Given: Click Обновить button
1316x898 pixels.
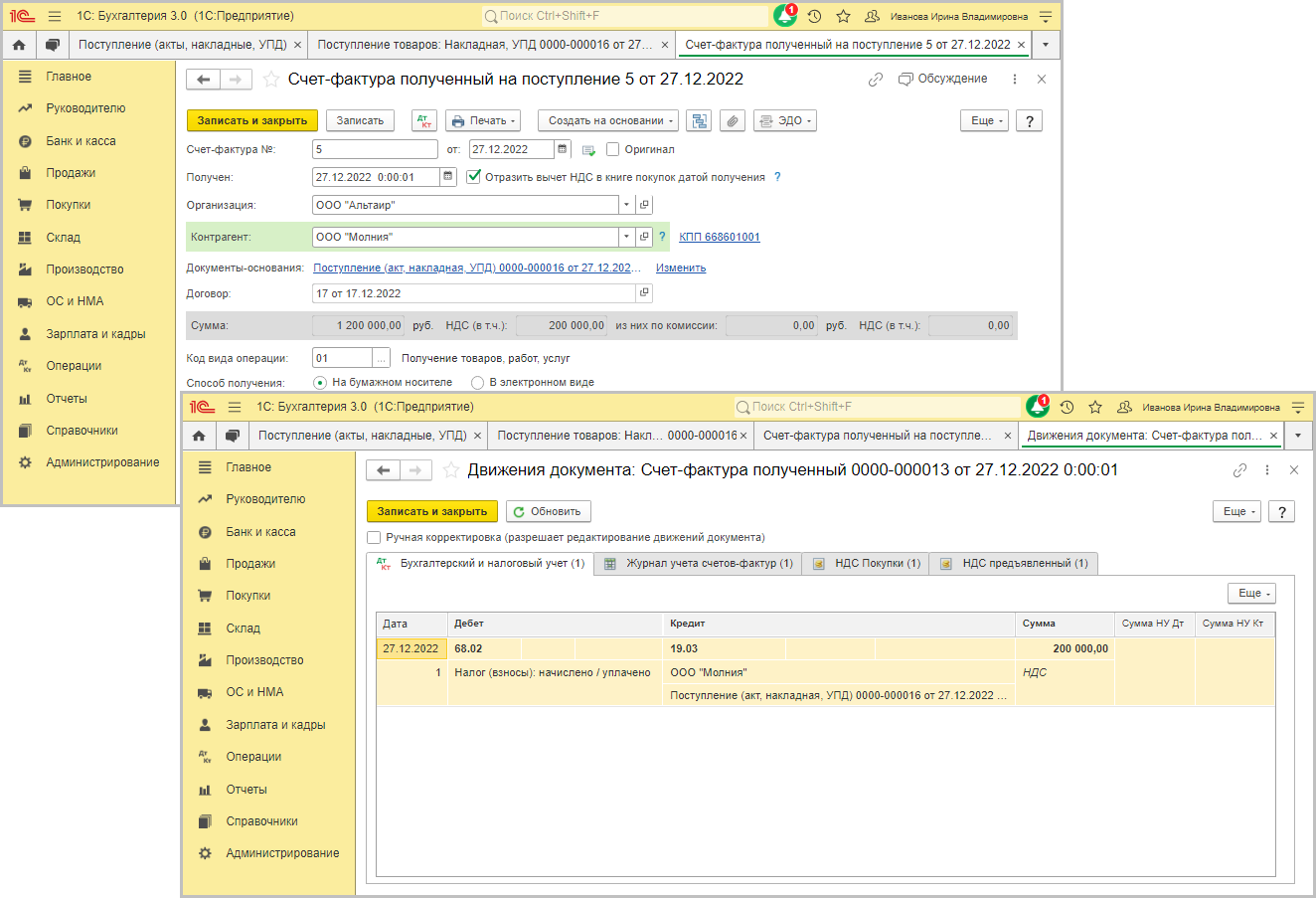Looking at the screenshot, I should pyautogui.click(x=549, y=511).
